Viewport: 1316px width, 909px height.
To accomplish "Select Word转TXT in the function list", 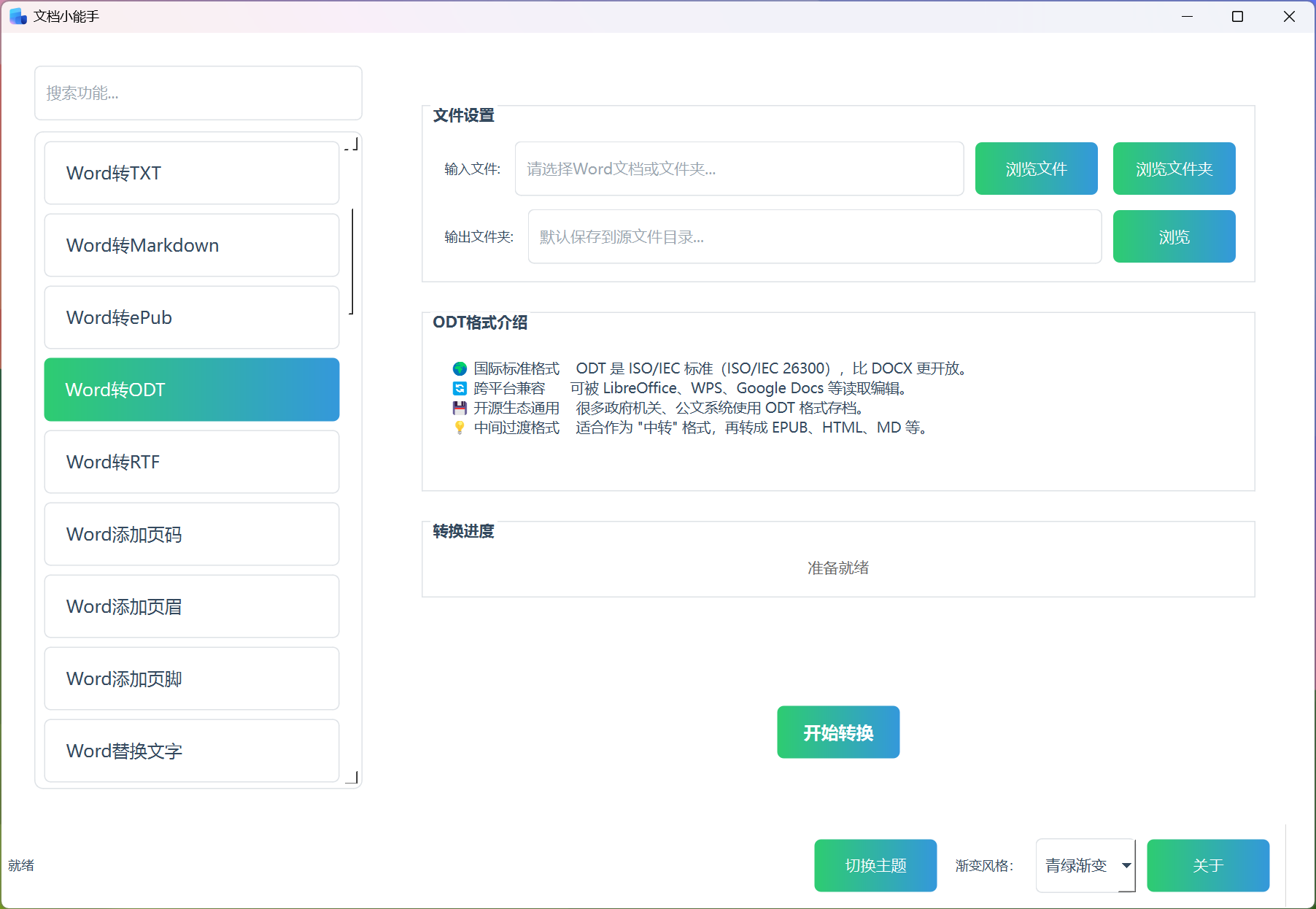I will click(x=191, y=173).
